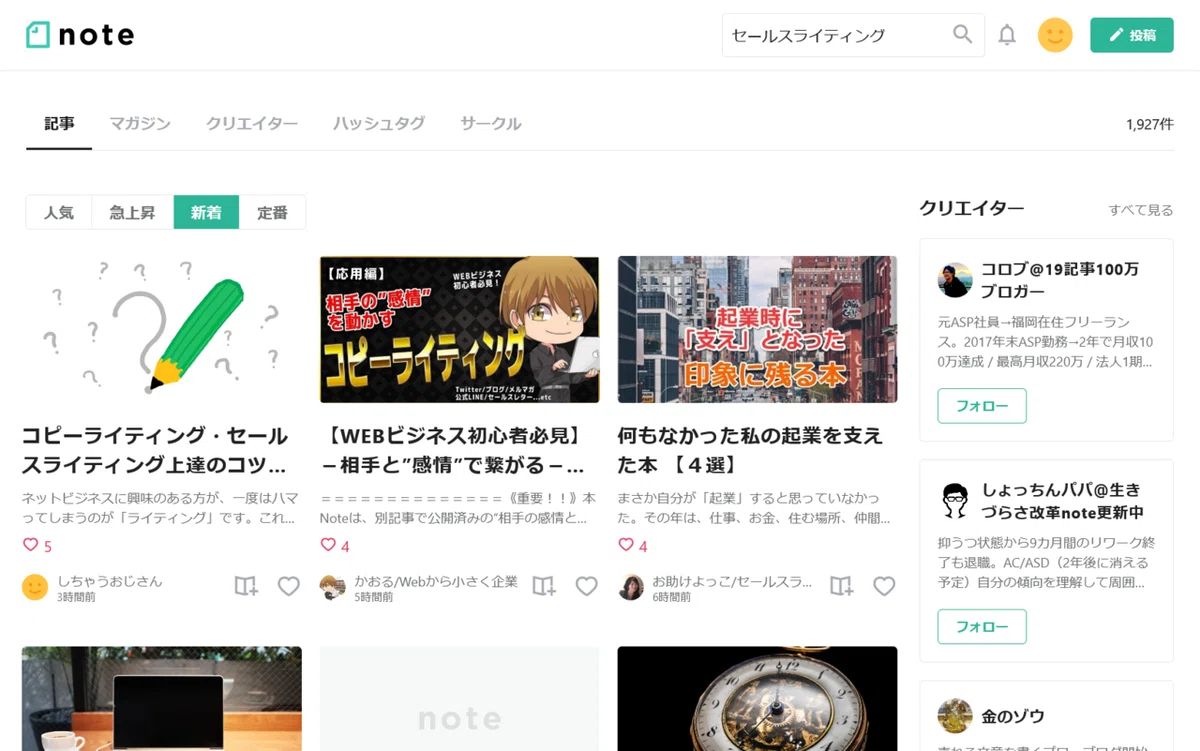Add the しちゃうおじさん article to a magazine
Image resolution: width=1200 pixels, height=751 pixels.
point(246,586)
